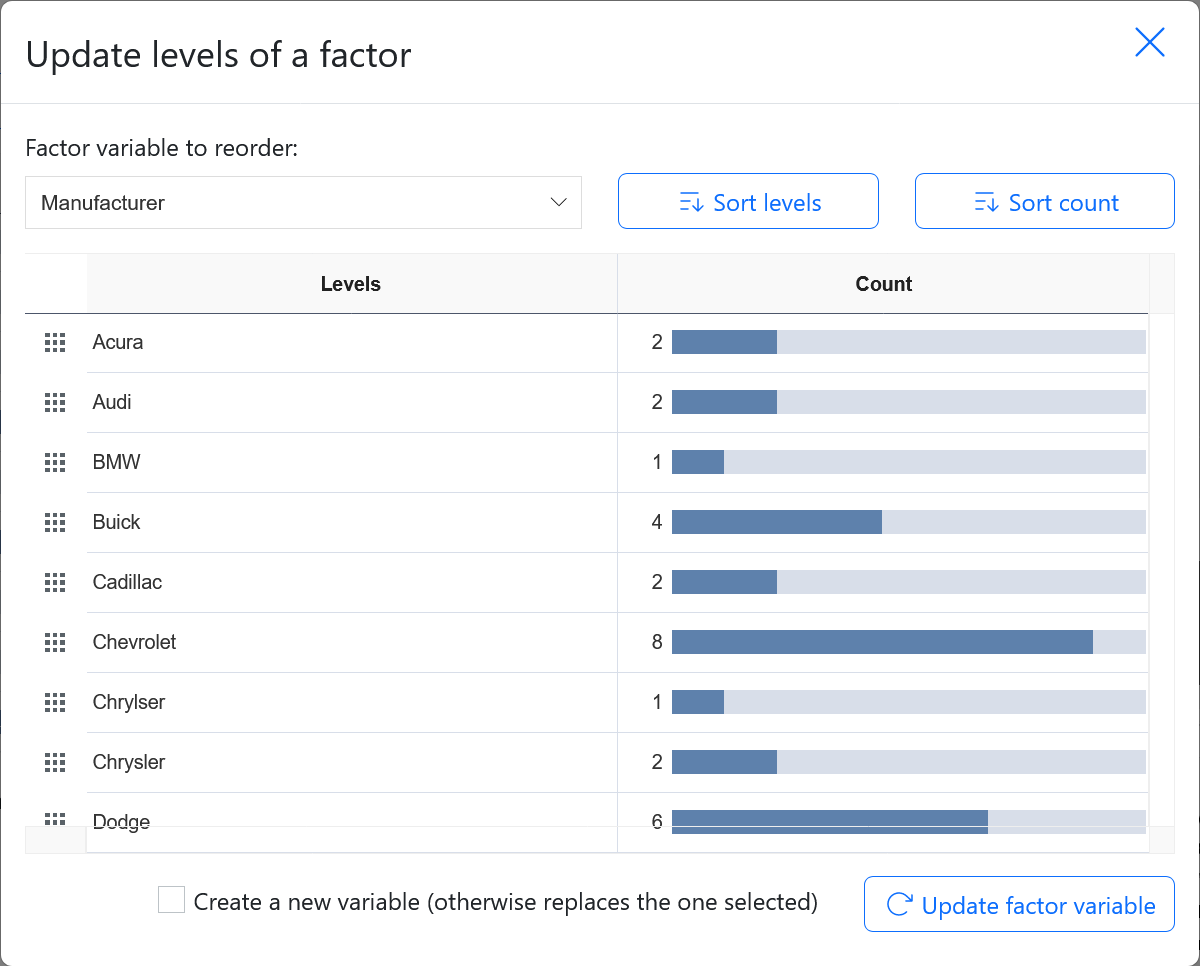Click the Buick count bar

[777, 522]
